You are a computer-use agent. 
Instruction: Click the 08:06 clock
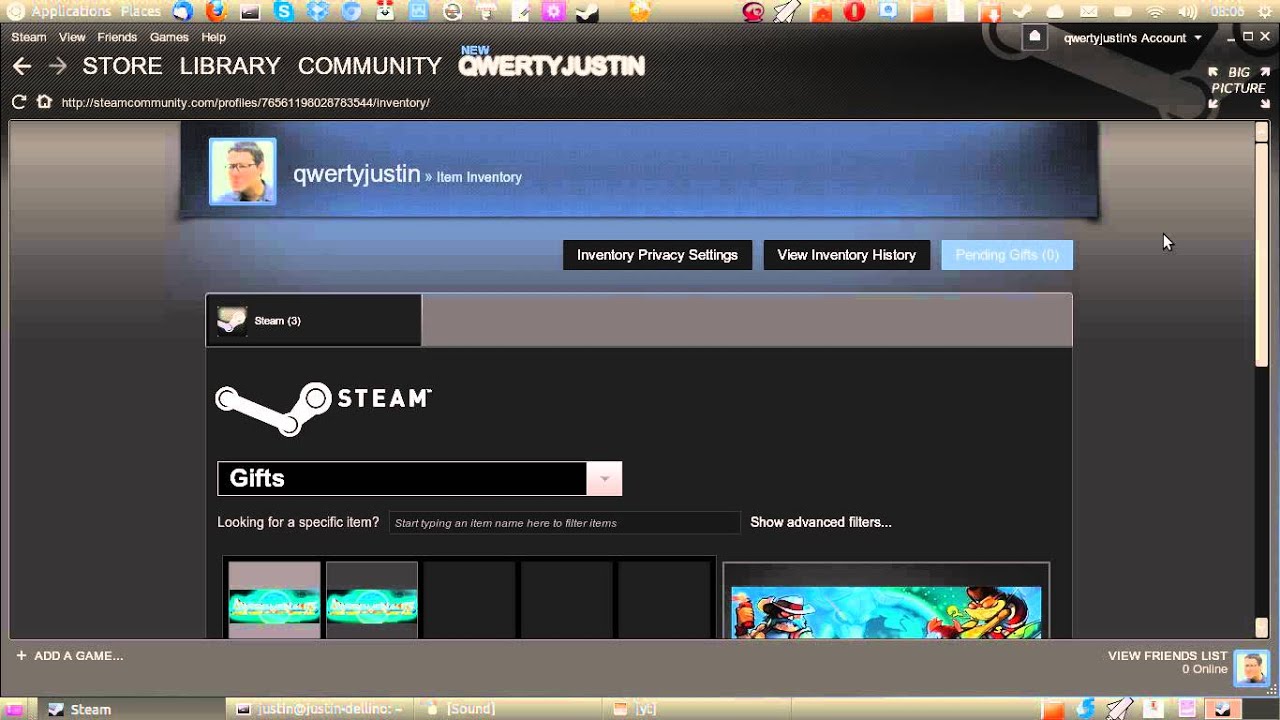(x=1226, y=12)
